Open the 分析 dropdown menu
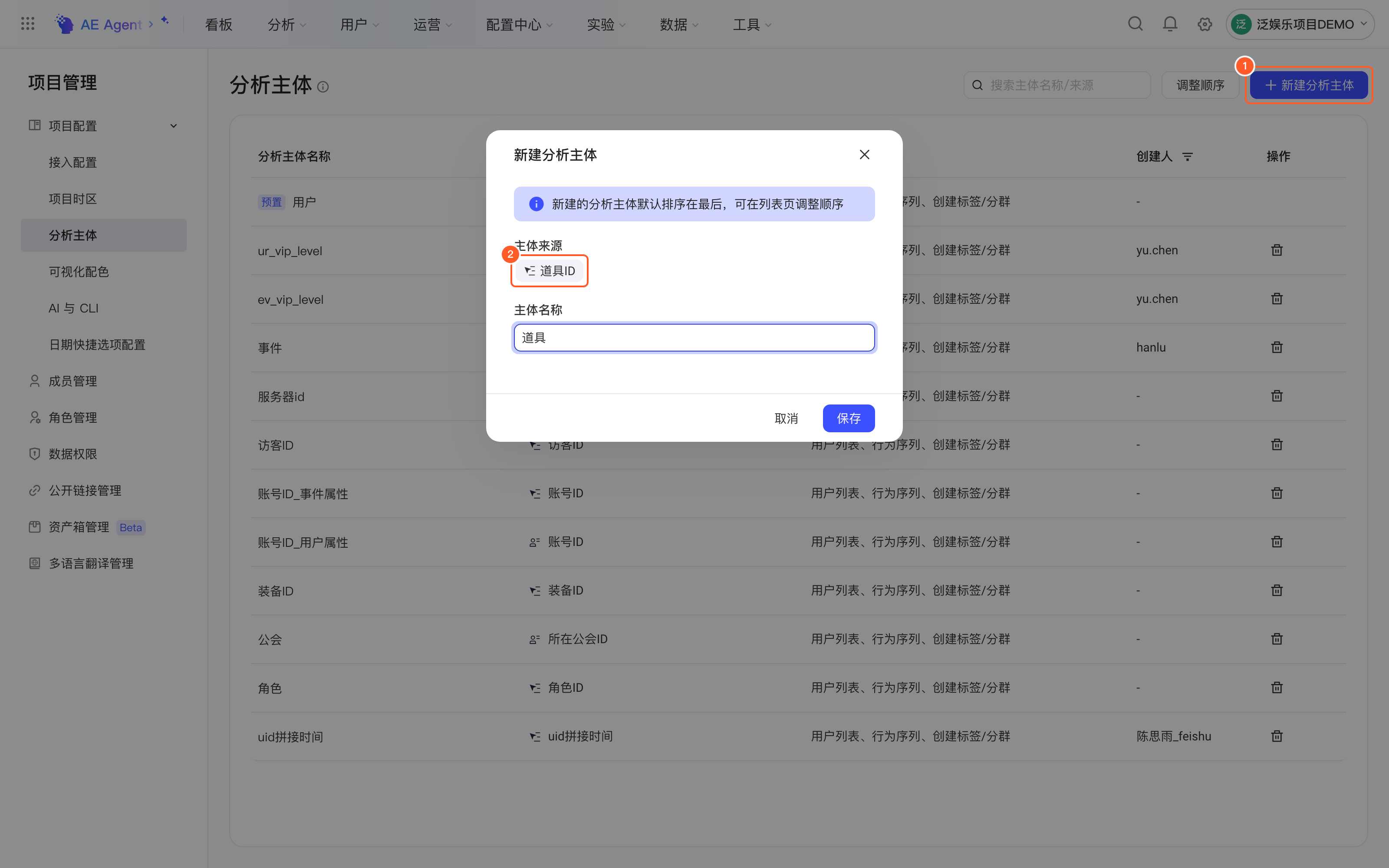Viewport: 1389px width, 868px height. [x=286, y=25]
